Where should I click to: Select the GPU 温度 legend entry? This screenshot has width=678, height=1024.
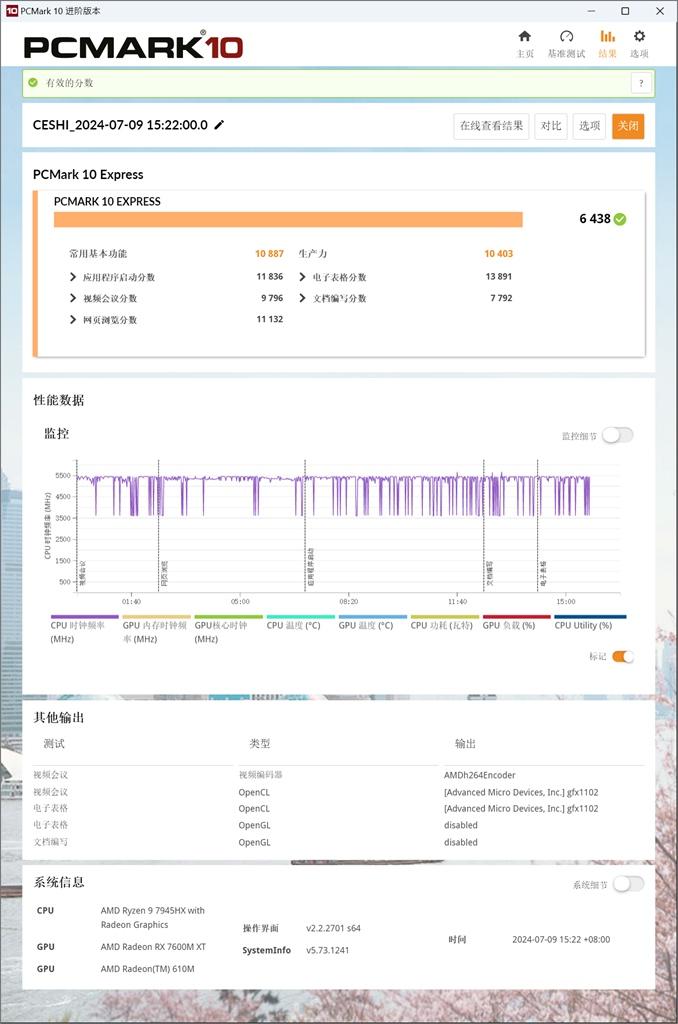point(372,623)
